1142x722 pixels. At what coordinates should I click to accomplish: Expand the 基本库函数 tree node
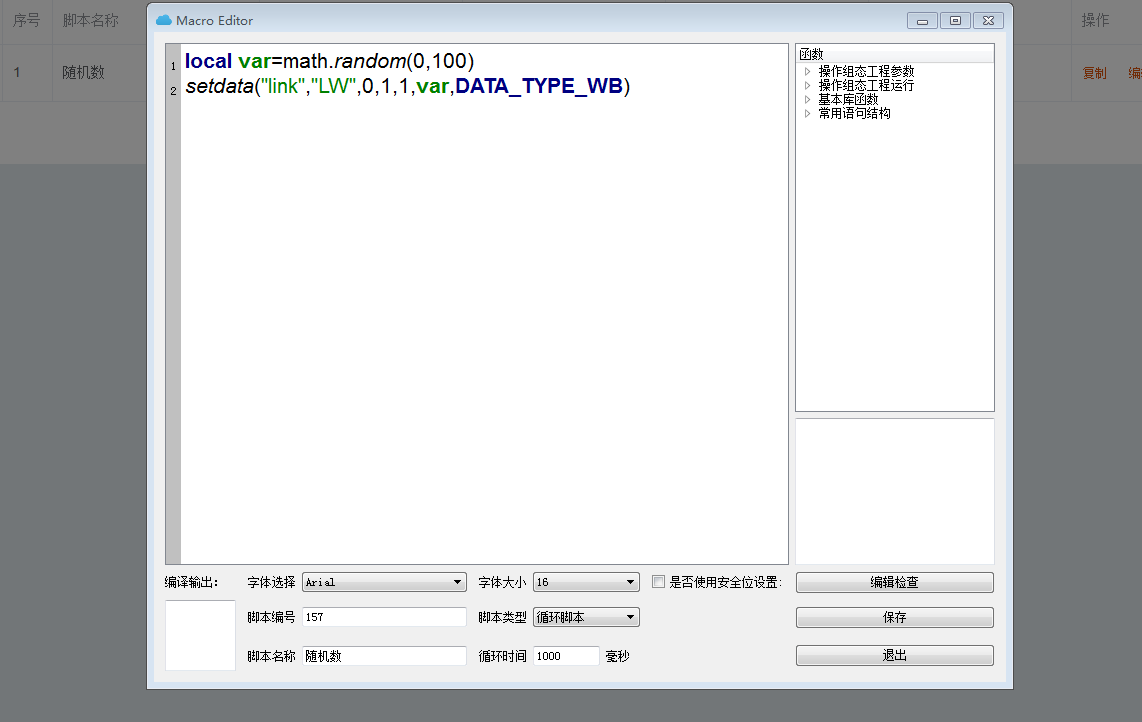[x=807, y=99]
